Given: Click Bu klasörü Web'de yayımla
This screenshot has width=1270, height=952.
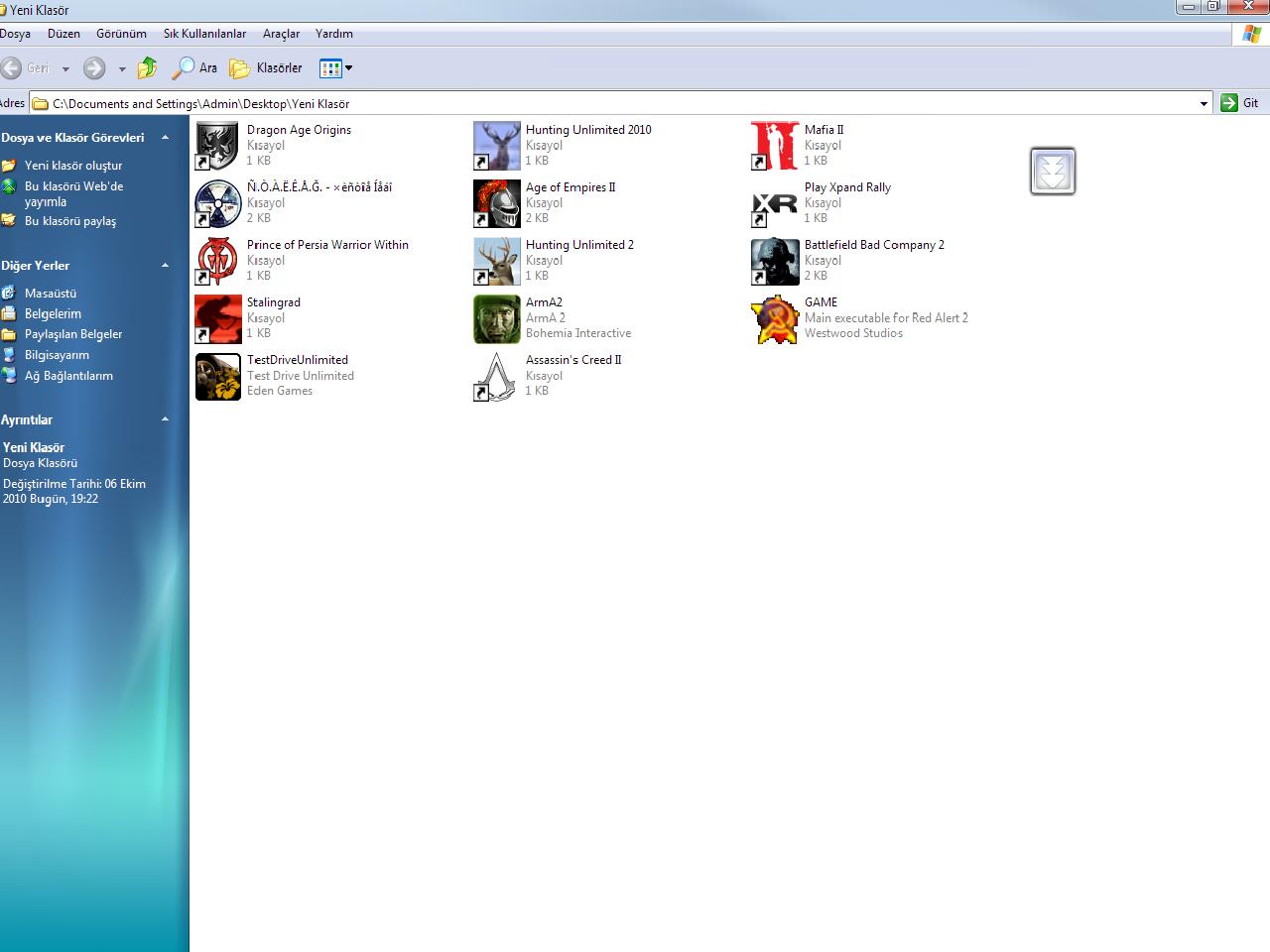Looking at the screenshot, I should (73, 193).
